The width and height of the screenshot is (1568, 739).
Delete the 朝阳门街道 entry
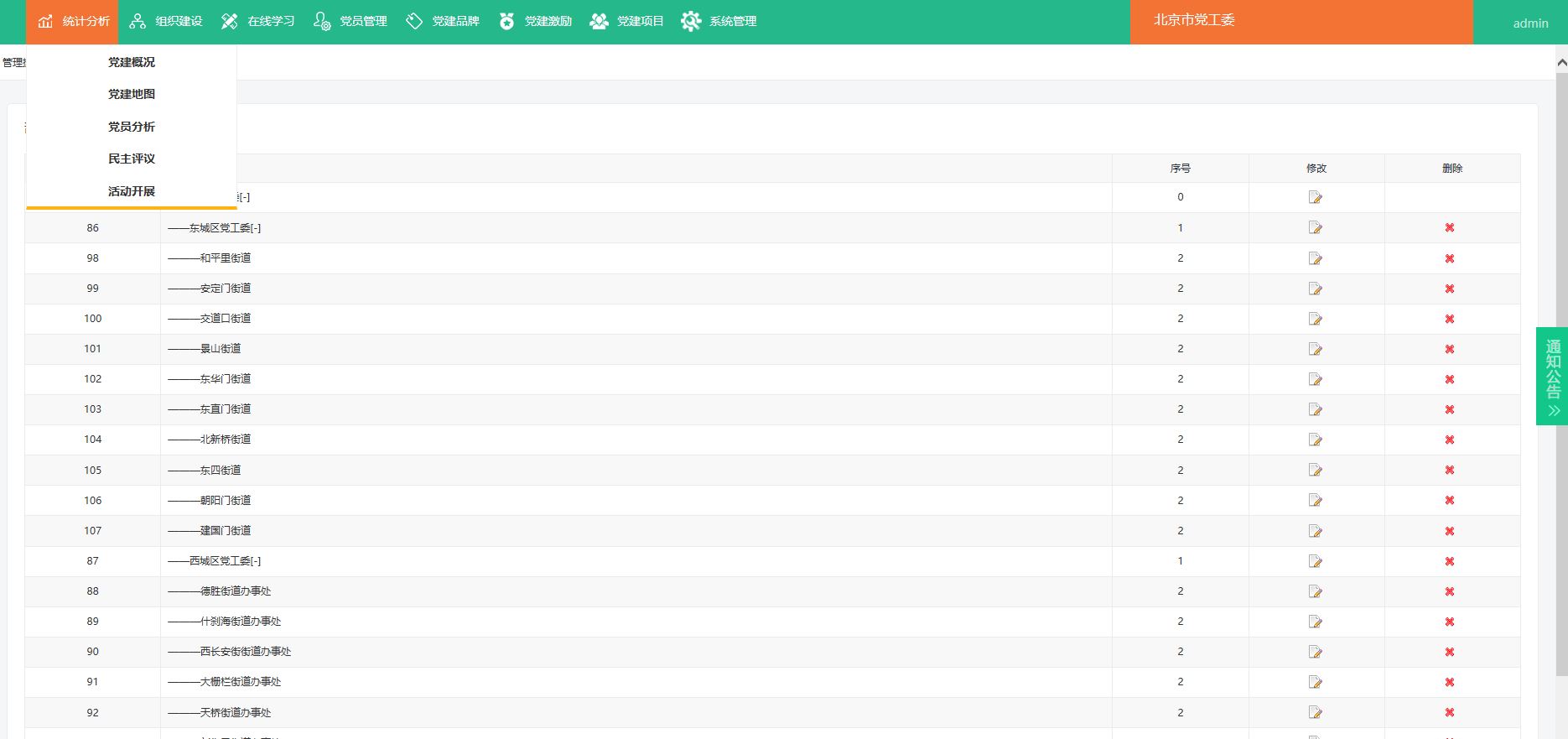tap(1449, 501)
